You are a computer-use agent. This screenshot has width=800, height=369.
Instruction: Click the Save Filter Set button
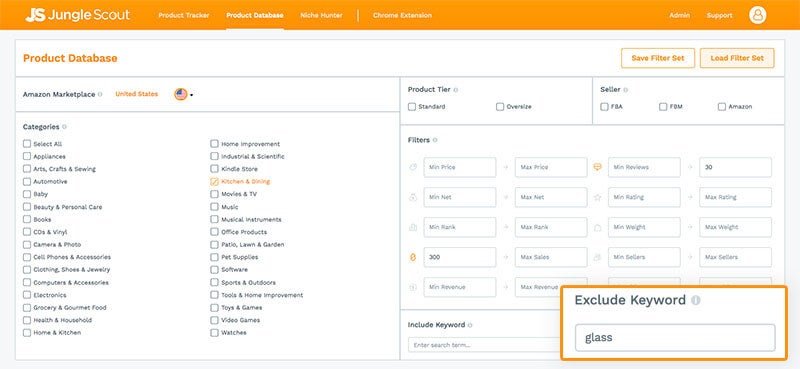(x=658, y=58)
